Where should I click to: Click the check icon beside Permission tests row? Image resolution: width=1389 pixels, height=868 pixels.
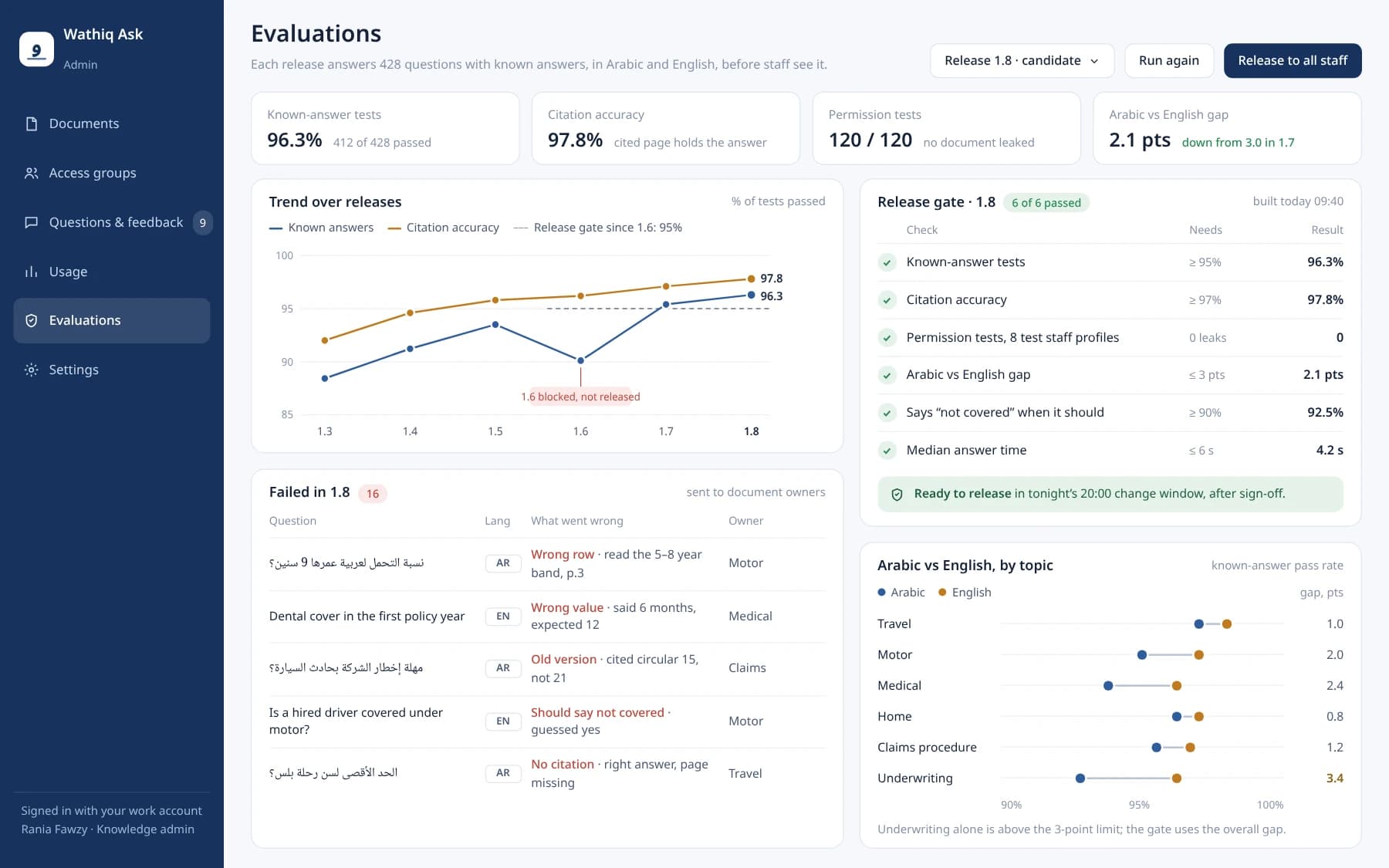887,338
